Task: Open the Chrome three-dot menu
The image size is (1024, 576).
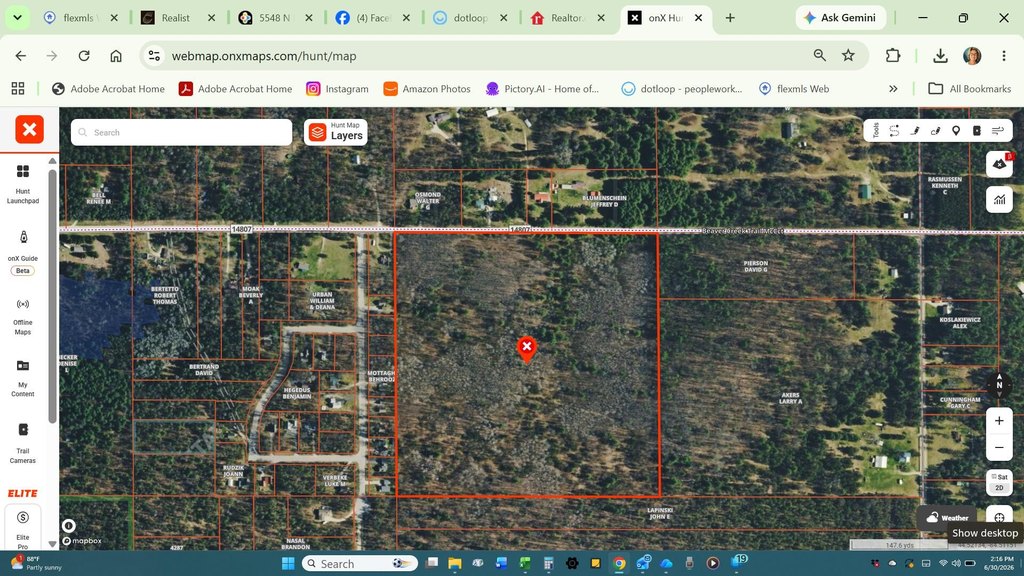Action: click(1004, 56)
